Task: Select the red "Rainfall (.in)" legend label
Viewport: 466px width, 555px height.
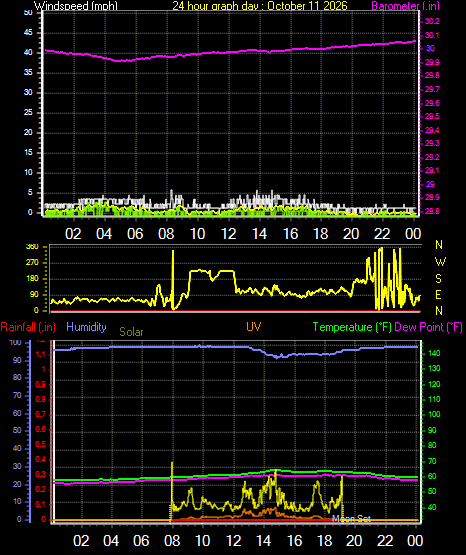Action: [28, 327]
